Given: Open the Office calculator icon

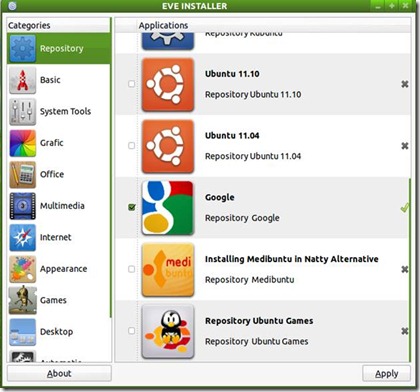Looking at the screenshot, I should [23, 175].
